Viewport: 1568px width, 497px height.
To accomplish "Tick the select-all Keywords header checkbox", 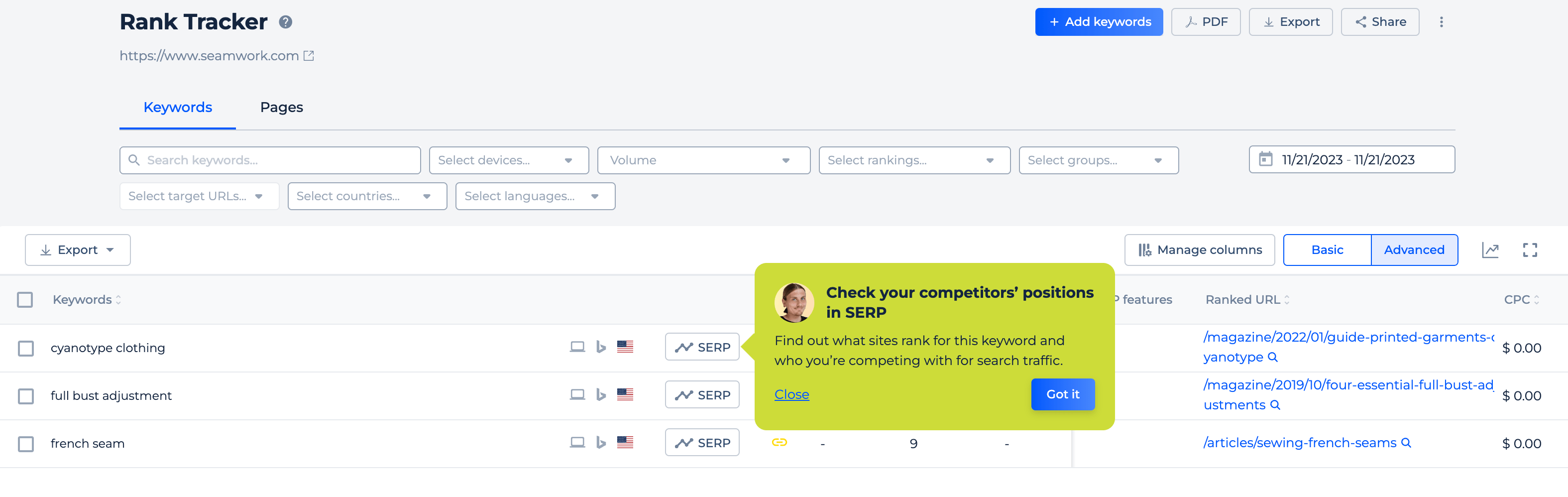I will pyautogui.click(x=25, y=300).
